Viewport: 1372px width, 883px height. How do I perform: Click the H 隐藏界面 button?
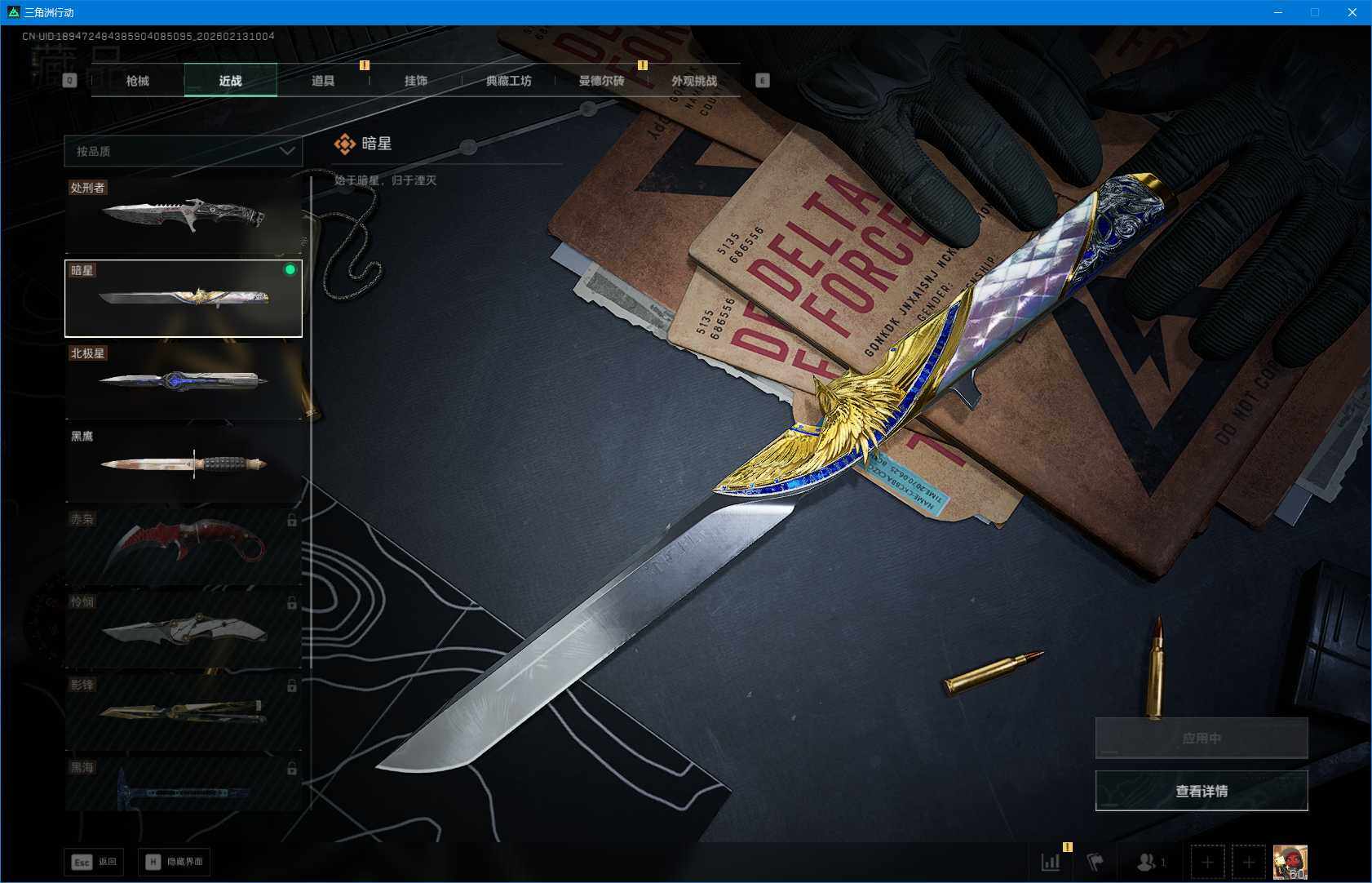pyautogui.click(x=175, y=862)
